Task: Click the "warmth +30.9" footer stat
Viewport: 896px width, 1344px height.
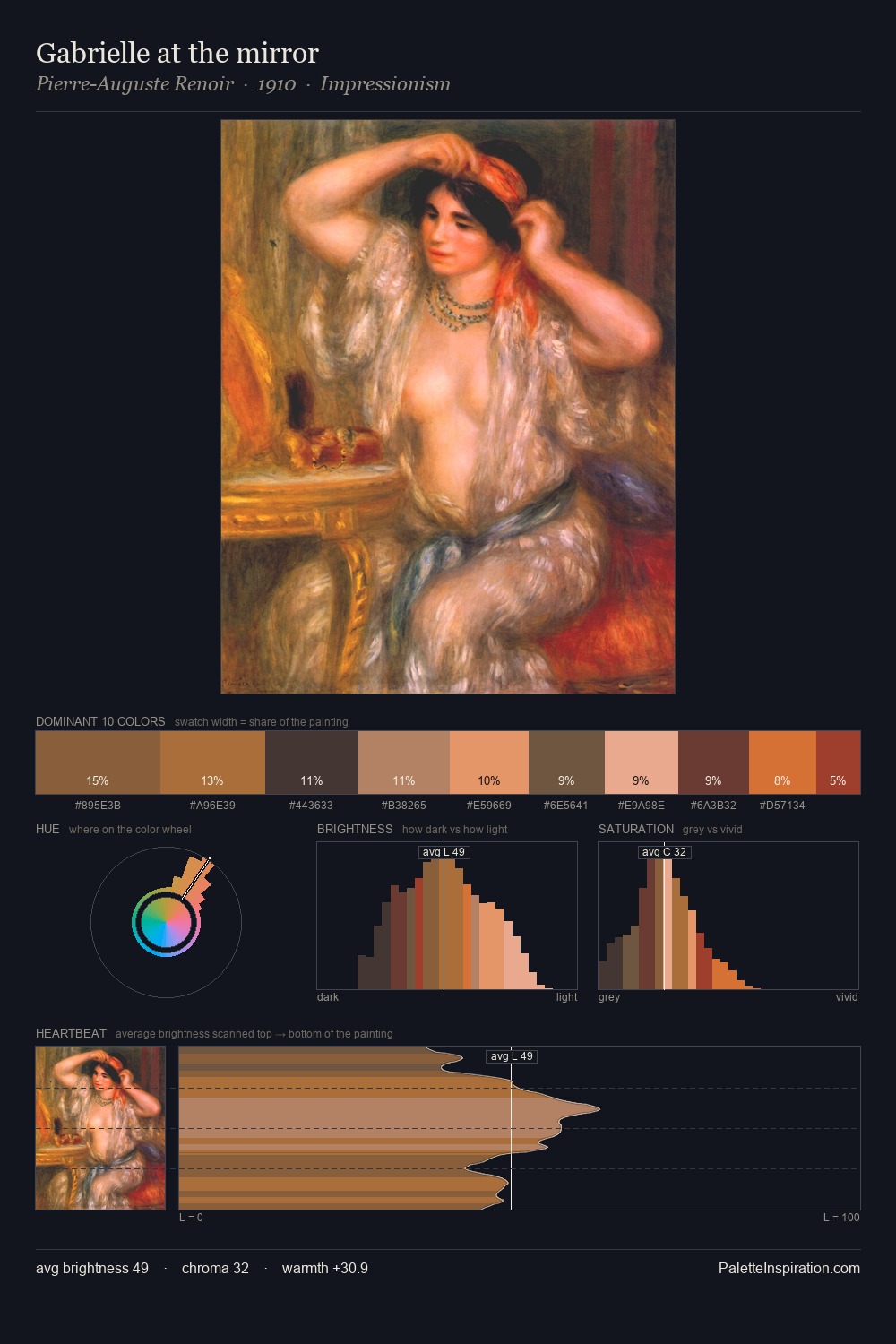Action: [x=325, y=1268]
